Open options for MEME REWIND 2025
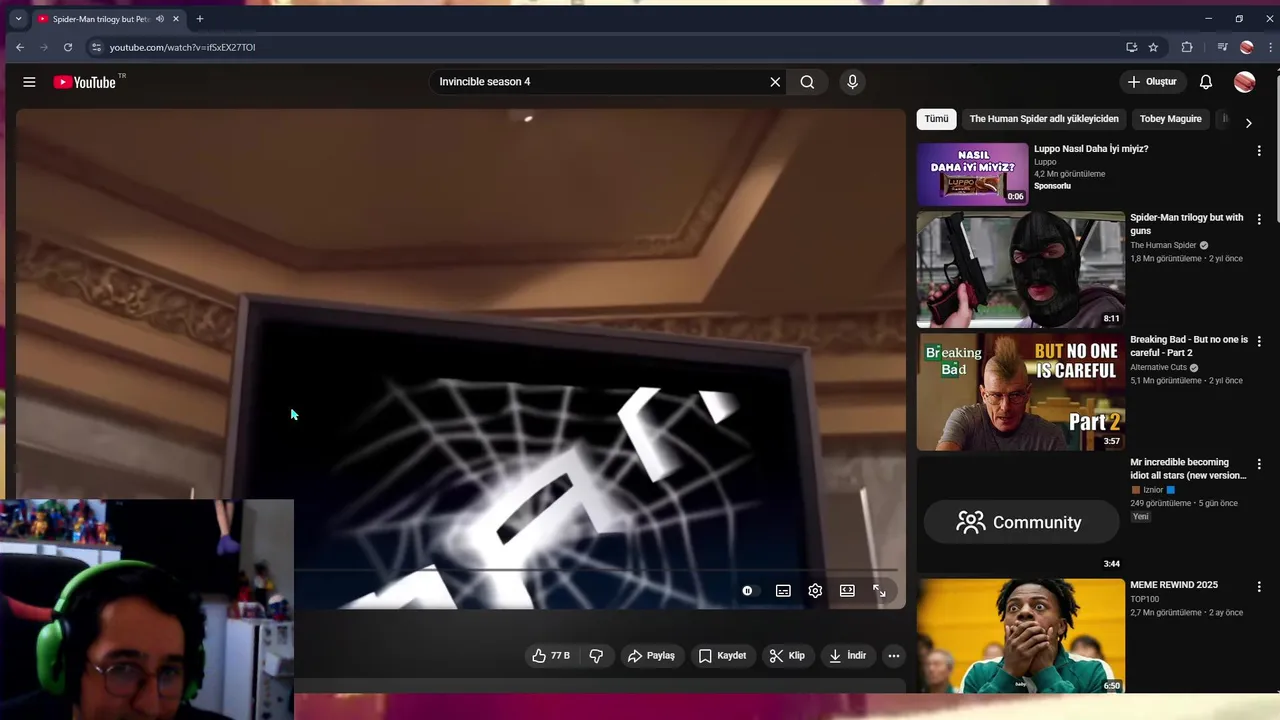The image size is (1280, 720). click(1259, 586)
